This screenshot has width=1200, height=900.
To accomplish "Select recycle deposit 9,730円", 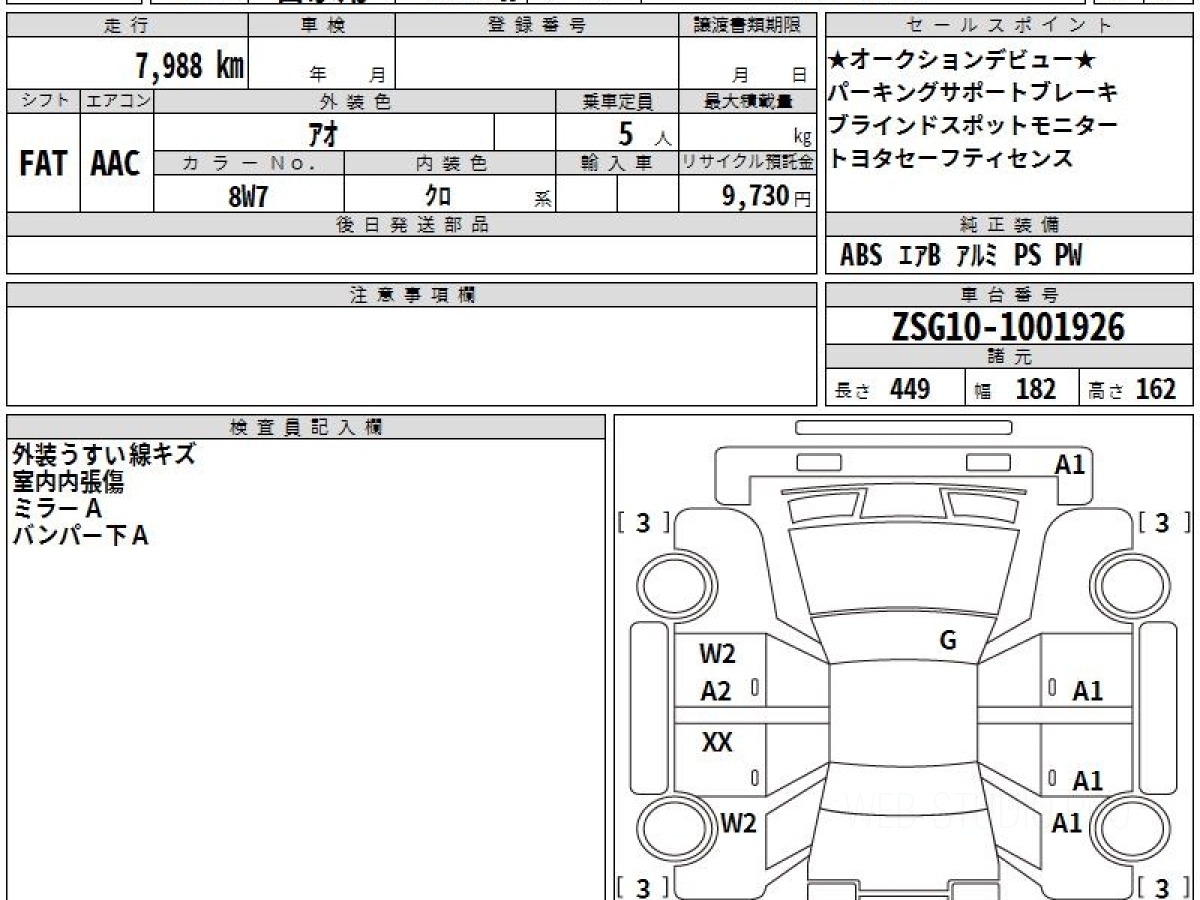I will click(x=766, y=196).
